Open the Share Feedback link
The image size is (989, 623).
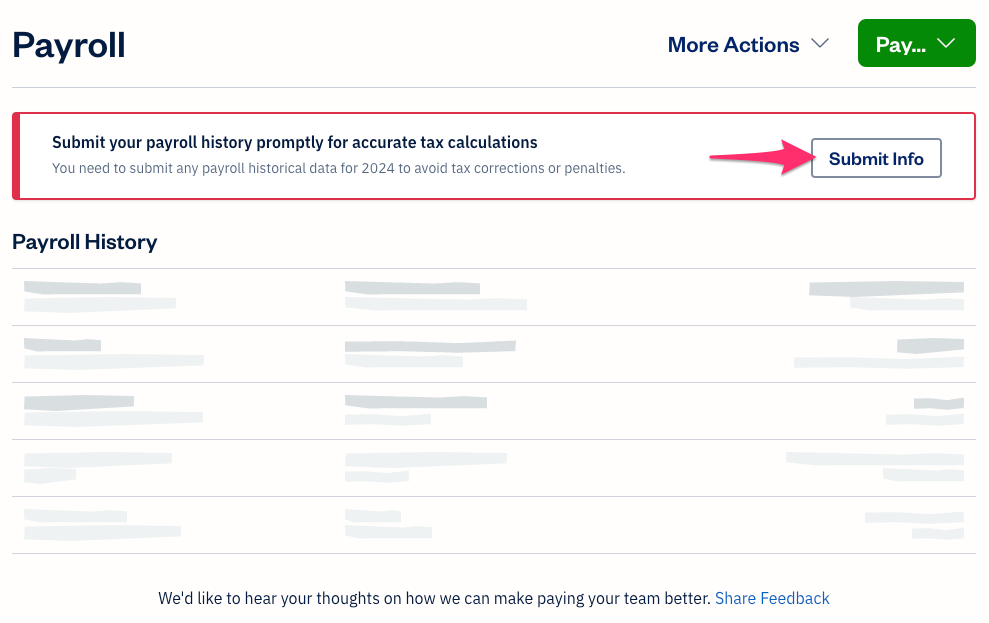tap(772, 598)
